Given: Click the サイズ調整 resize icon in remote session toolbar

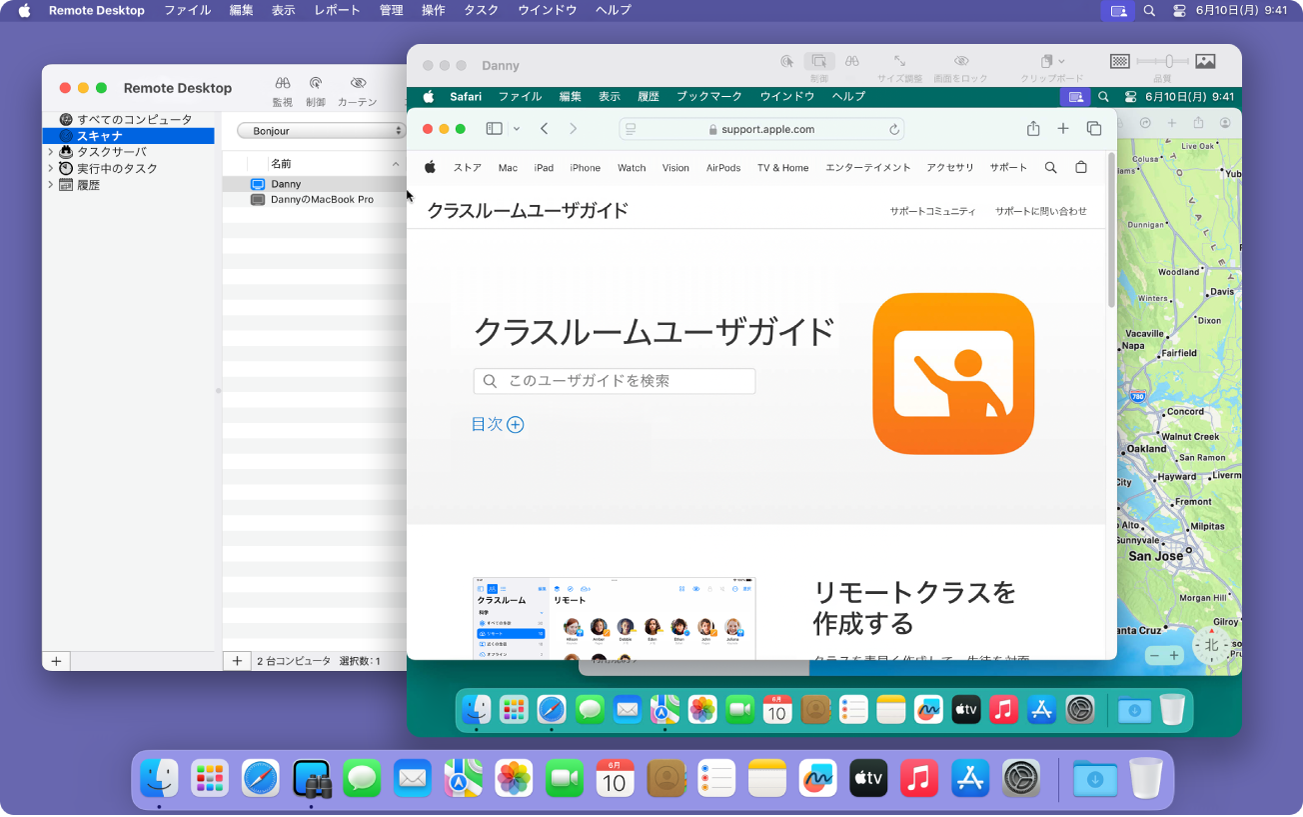Looking at the screenshot, I should coord(899,61).
